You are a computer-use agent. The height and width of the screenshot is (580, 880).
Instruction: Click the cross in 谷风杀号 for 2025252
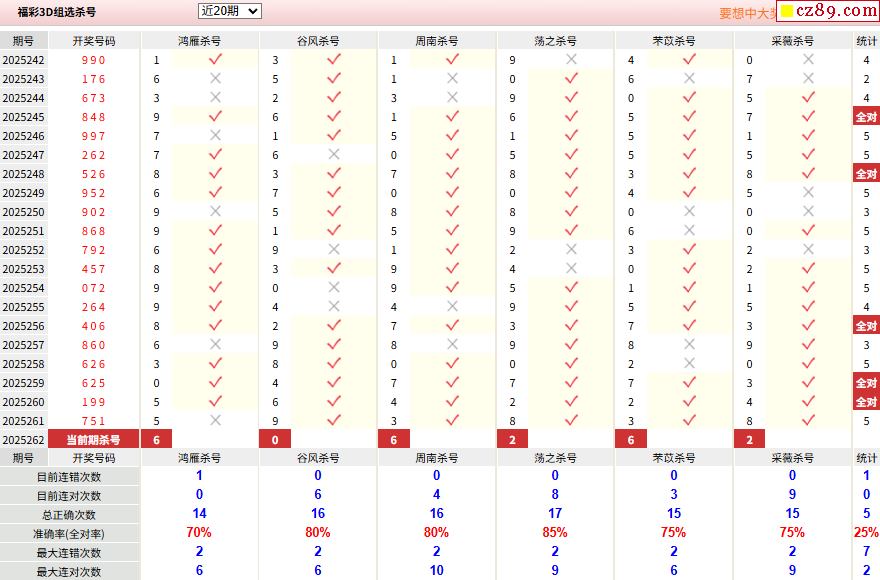[334, 249]
